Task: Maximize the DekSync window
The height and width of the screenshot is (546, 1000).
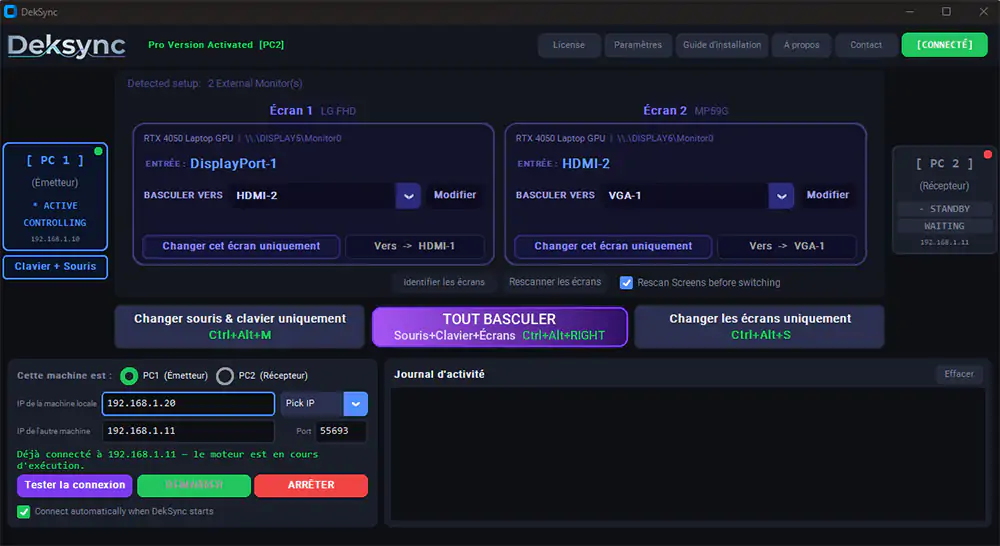Action: [946, 11]
